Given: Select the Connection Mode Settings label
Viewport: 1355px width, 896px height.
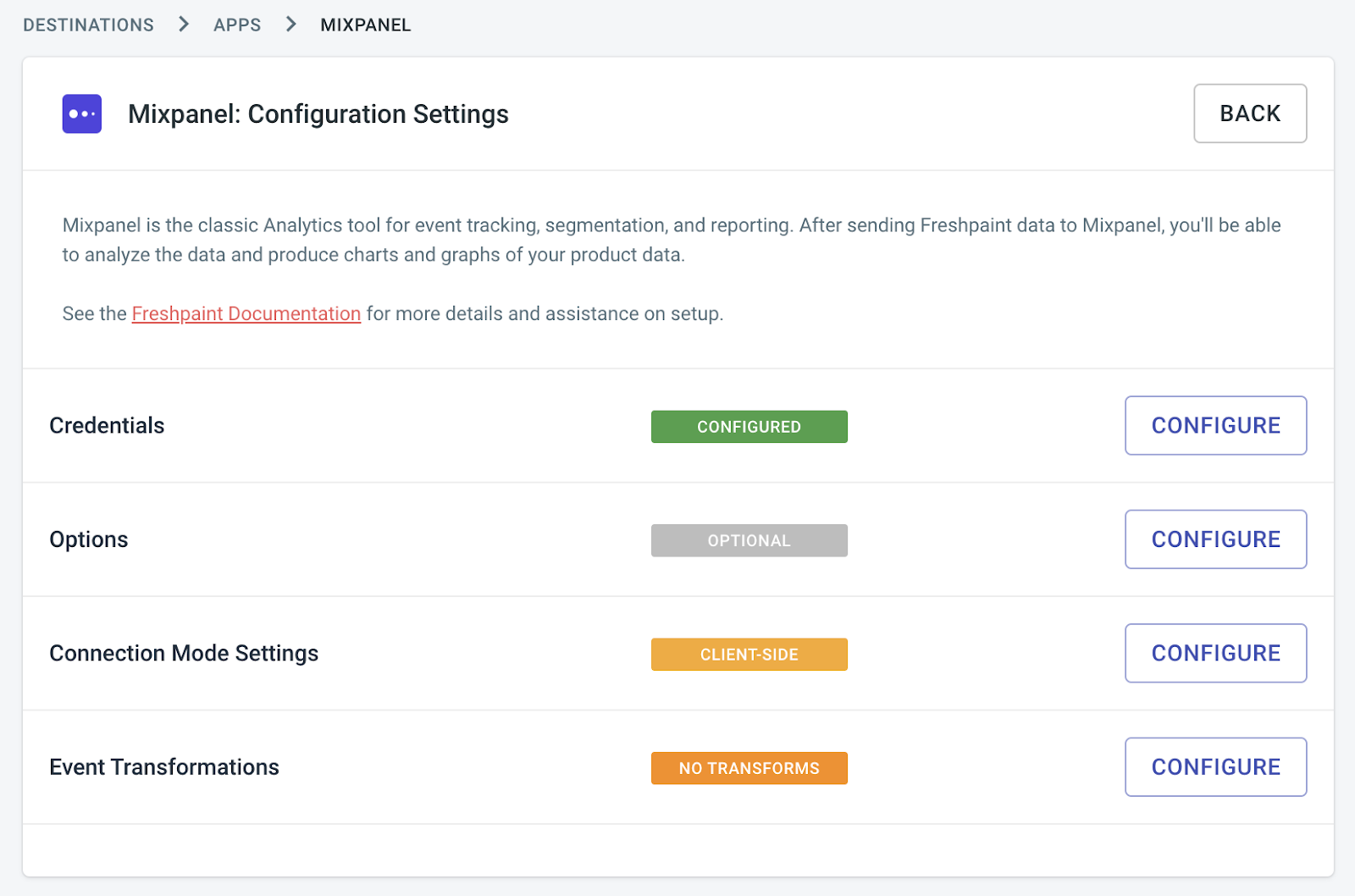Looking at the screenshot, I should click(x=184, y=653).
